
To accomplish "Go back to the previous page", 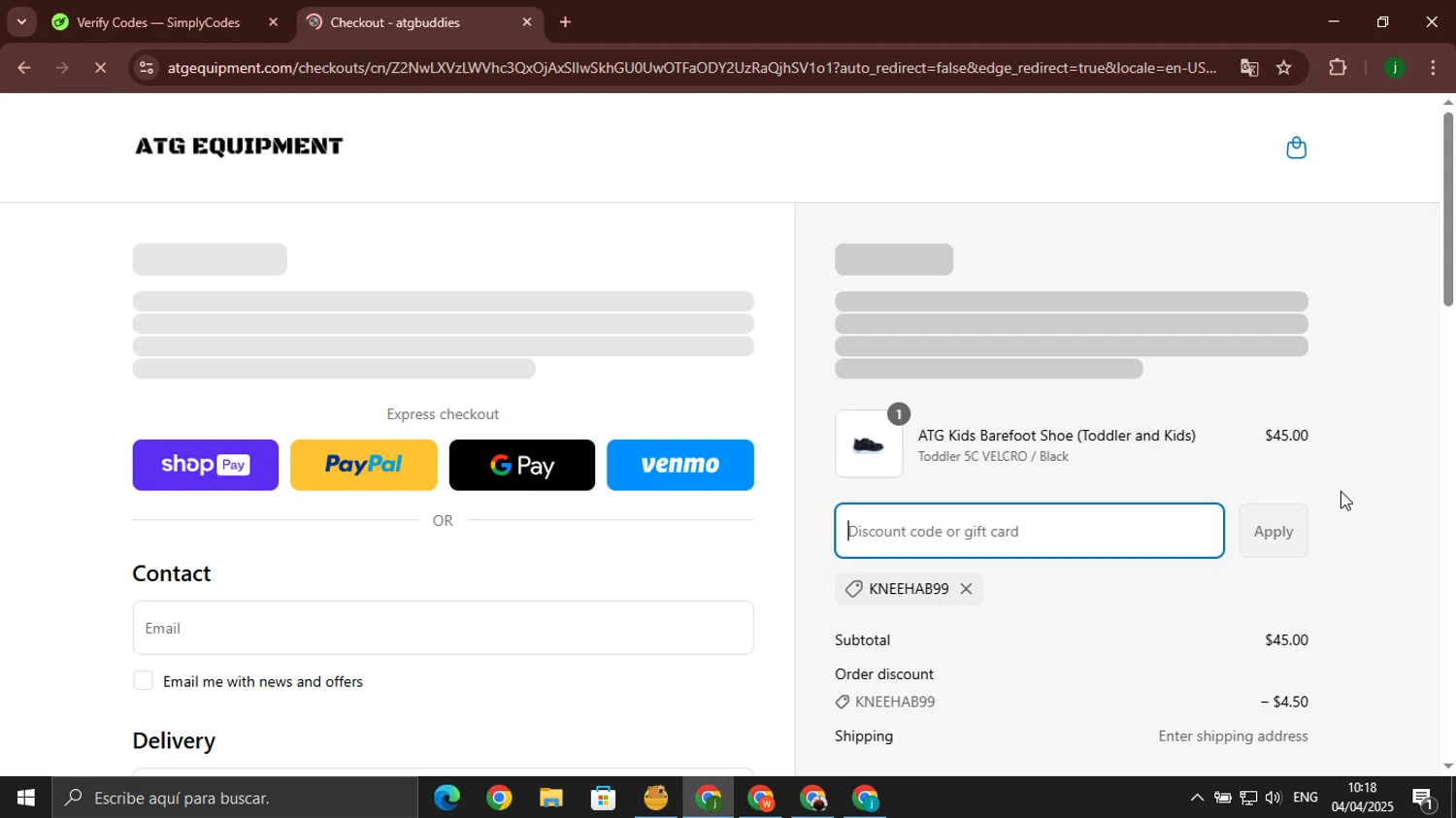I will pyautogui.click(x=23, y=68).
